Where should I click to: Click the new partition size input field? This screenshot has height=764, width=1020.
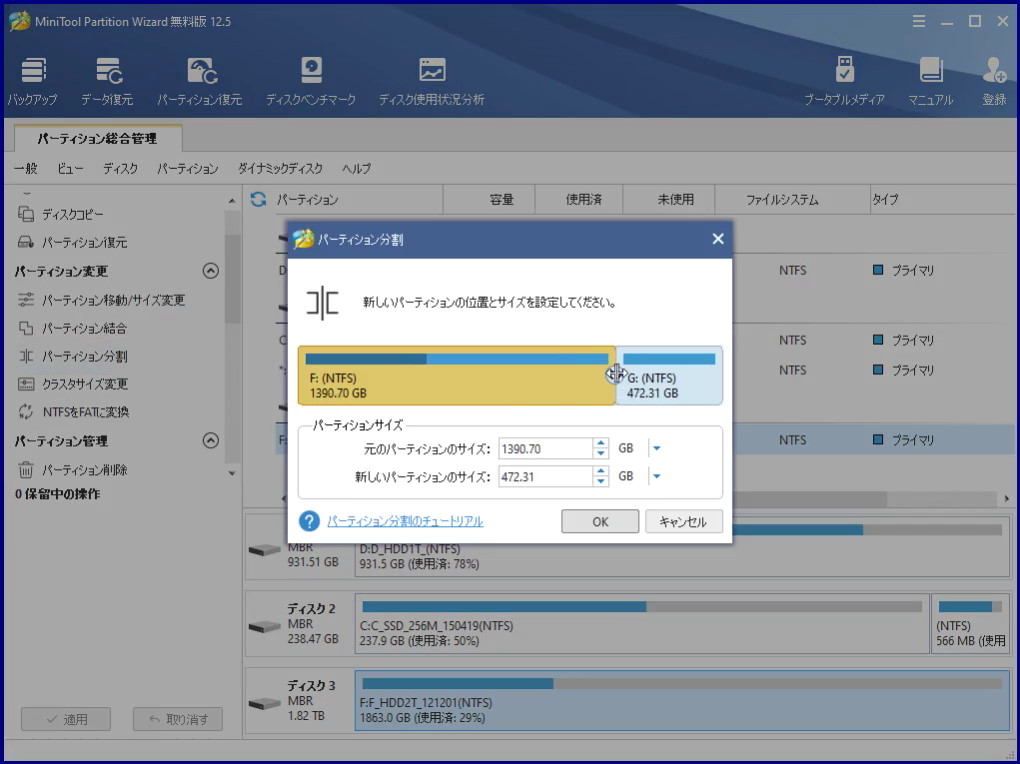(x=546, y=476)
